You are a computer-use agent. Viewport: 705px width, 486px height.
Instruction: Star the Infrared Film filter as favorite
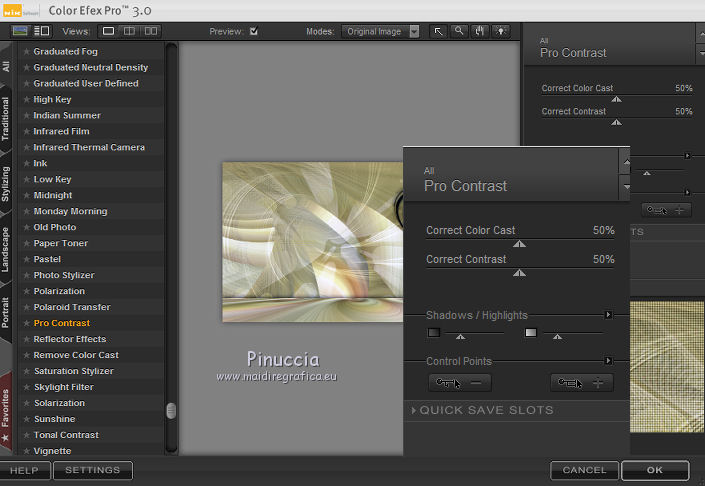(x=27, y=131)
